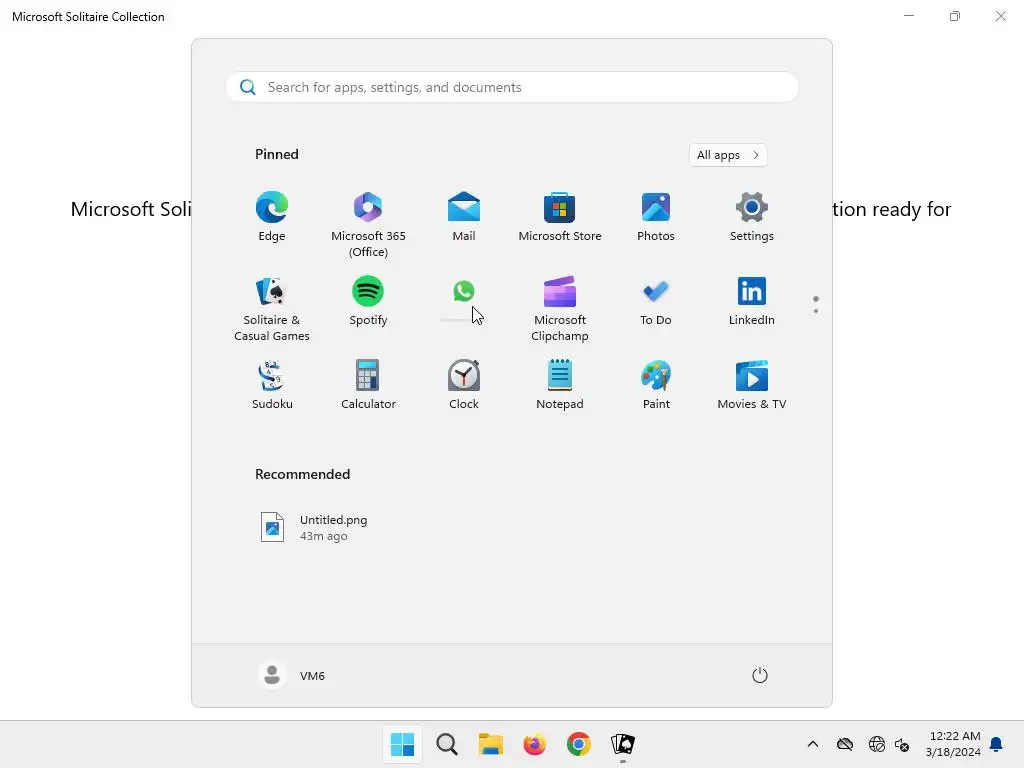This screenshot has width=1024, height=768.
Task: Open Settings from pinned apps
Action: [752, 218]
